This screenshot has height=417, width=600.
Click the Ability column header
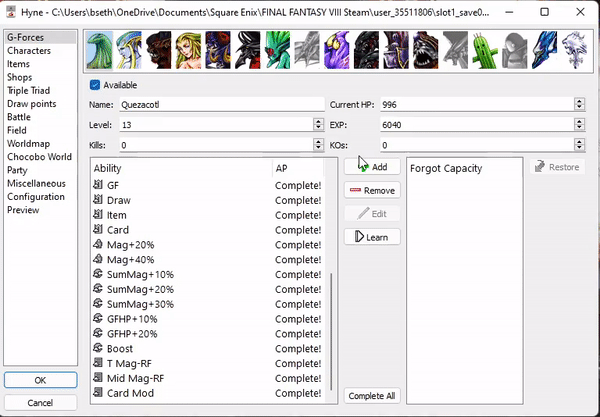click(x=181, y=168)
